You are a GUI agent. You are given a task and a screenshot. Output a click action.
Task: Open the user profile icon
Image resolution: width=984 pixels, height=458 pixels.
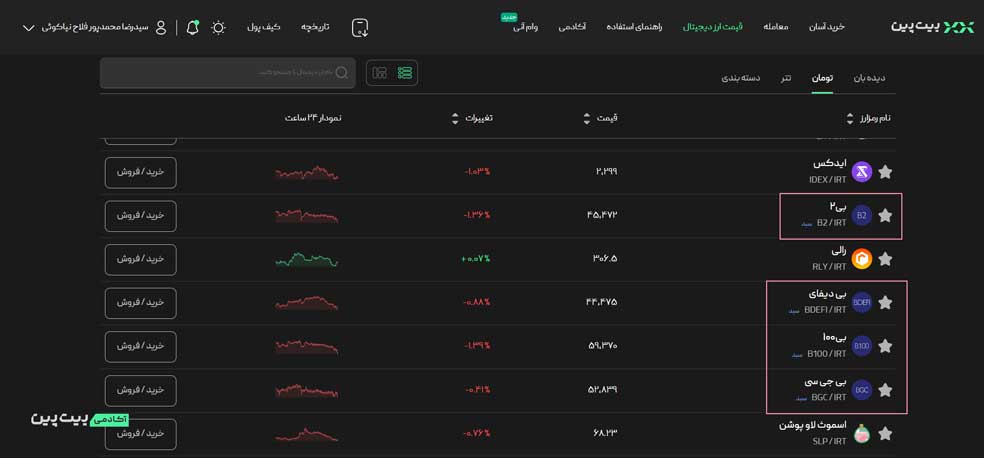coord(161,28)
